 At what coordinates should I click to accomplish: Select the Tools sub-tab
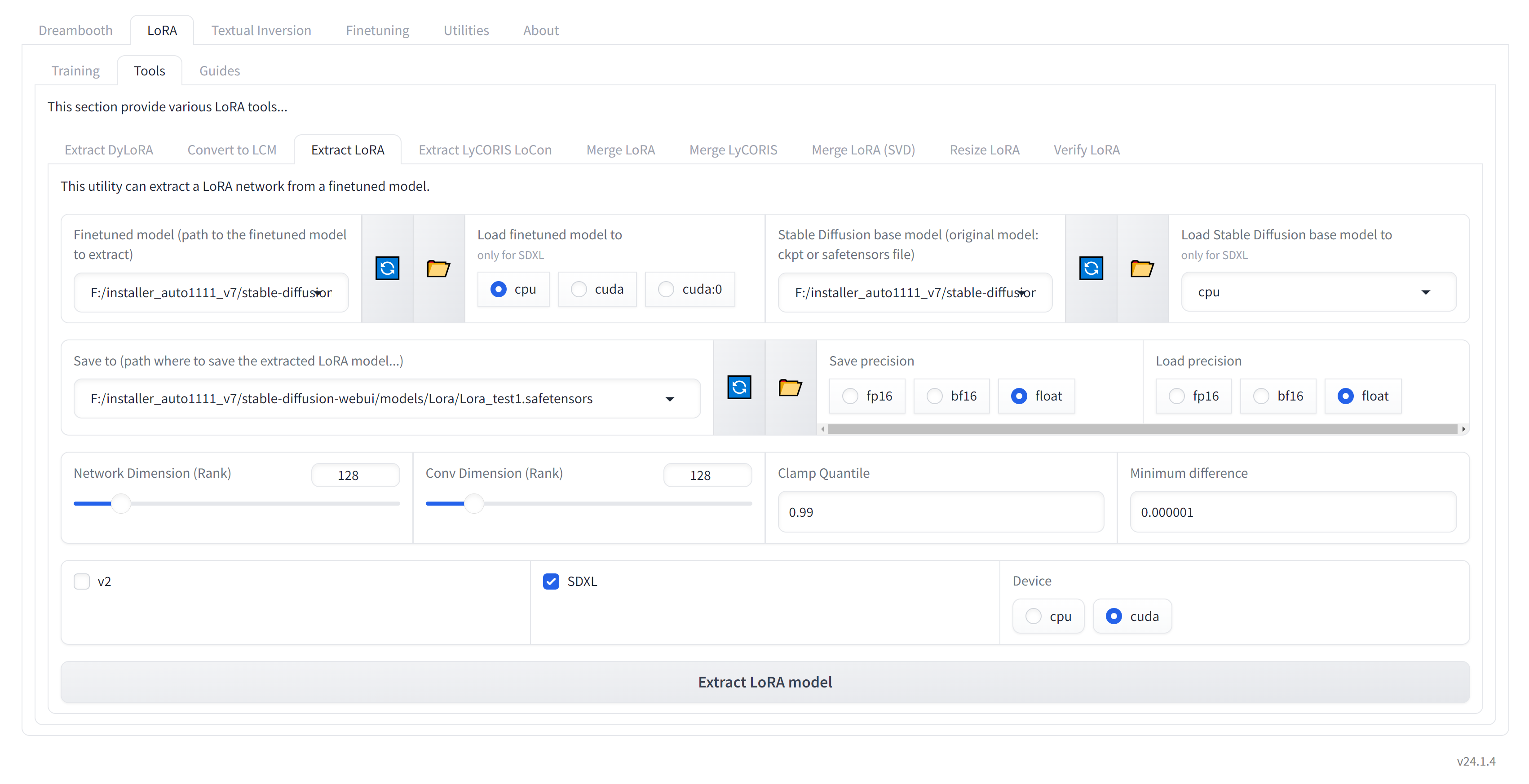(150, 70)
